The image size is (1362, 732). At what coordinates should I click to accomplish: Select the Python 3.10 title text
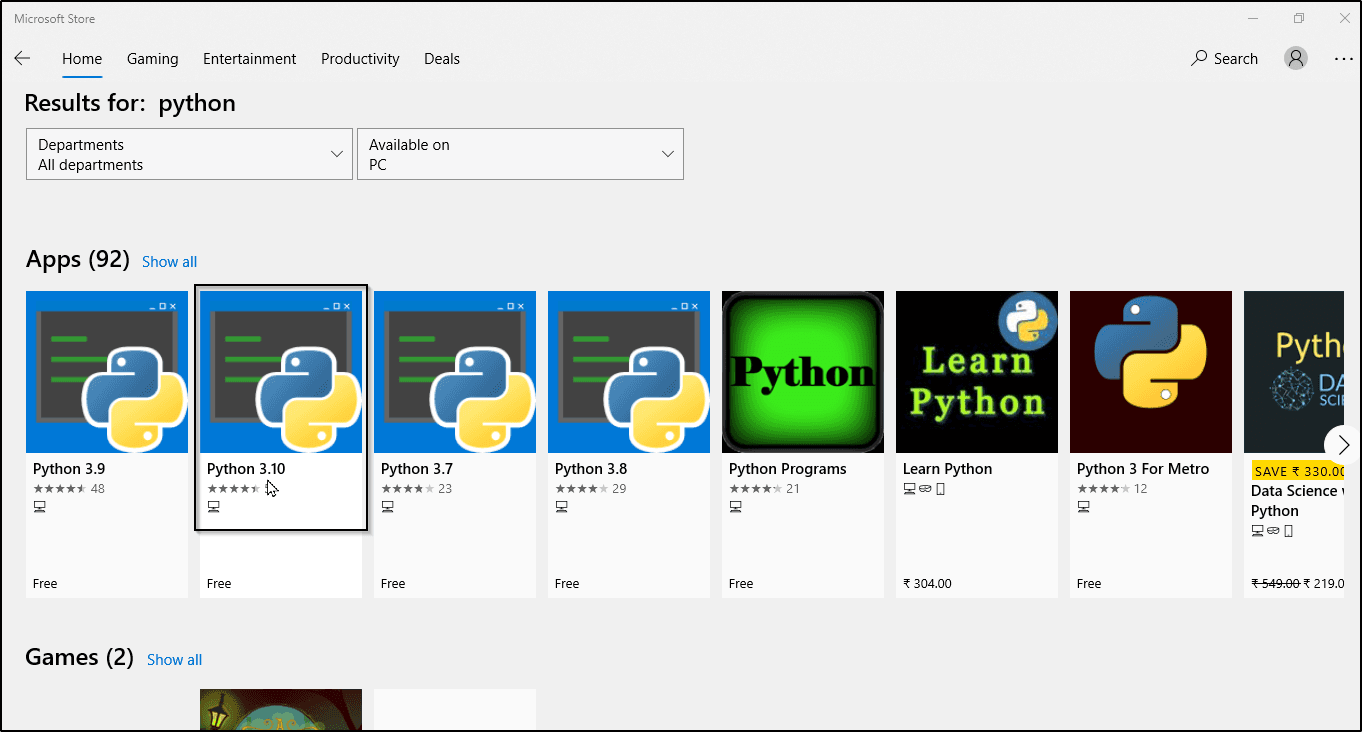click(246, 469)
